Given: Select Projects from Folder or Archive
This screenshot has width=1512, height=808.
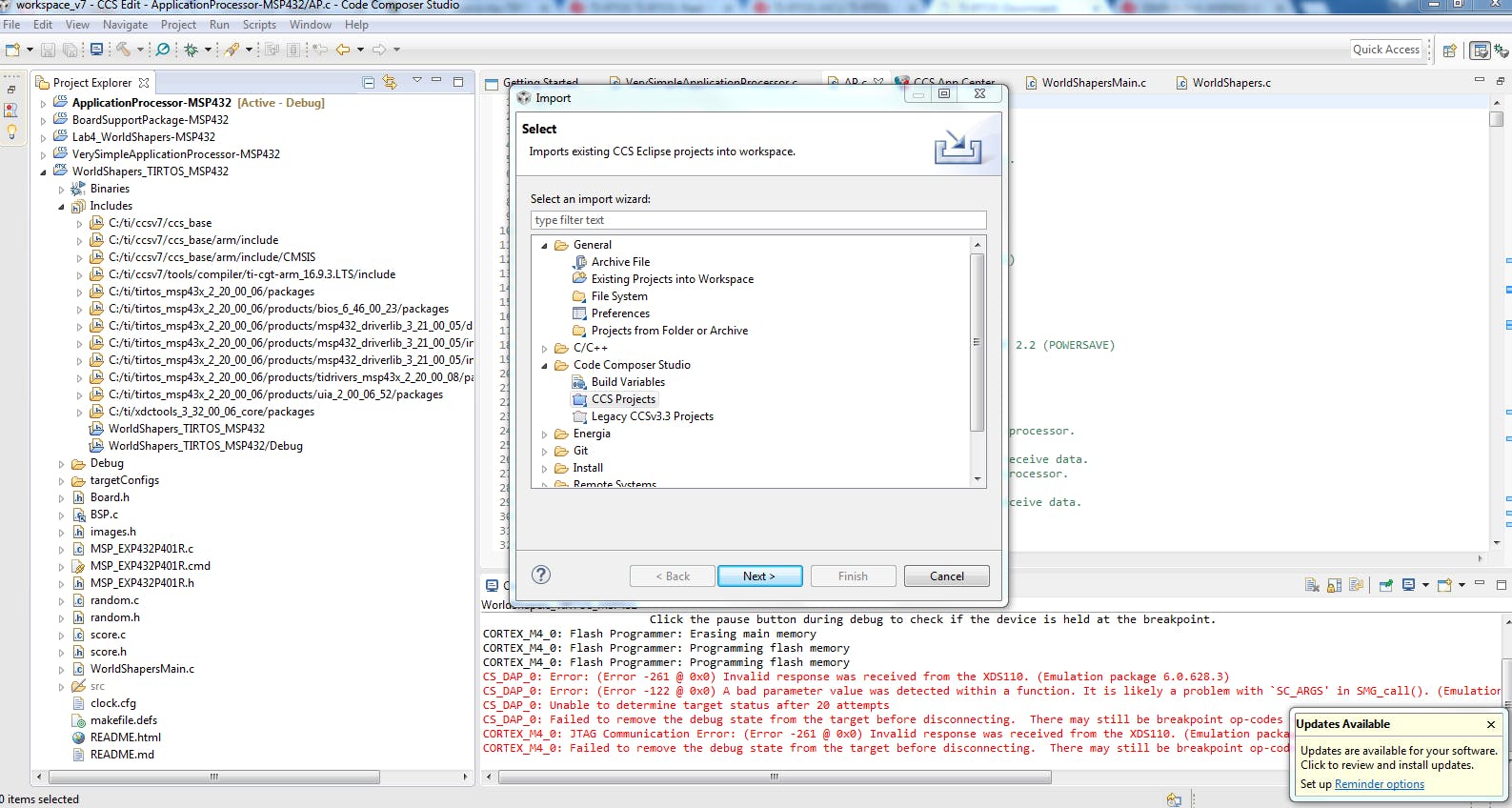Looking at the screenshot, I should [x=669, y=331].
